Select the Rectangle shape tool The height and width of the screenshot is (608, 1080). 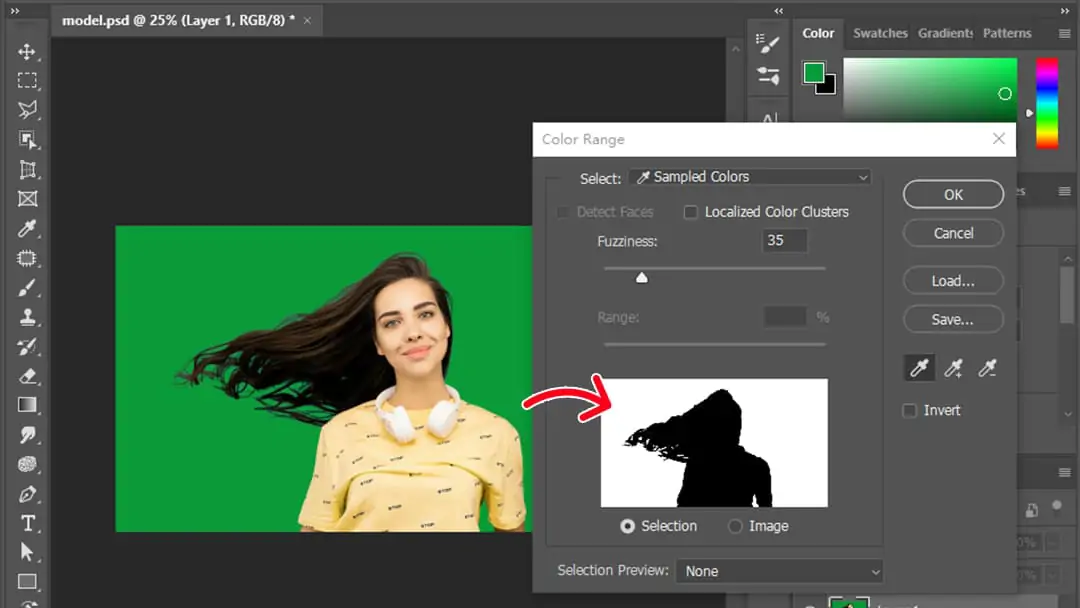27,582
